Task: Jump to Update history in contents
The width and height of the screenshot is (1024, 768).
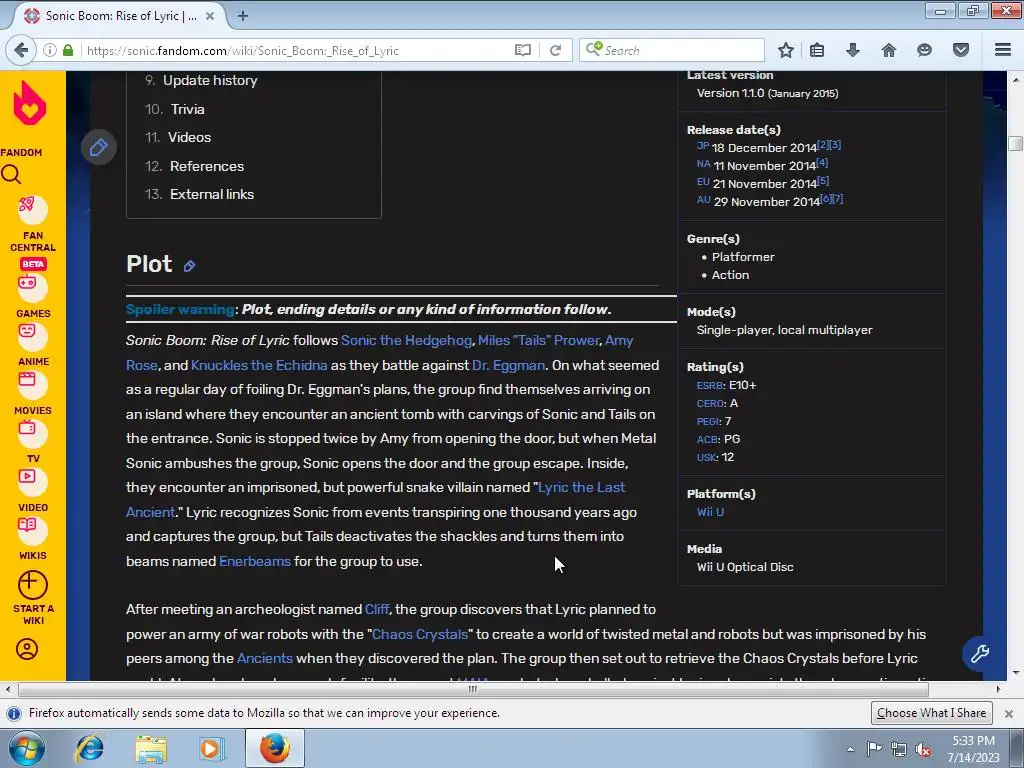Action: (x=210, y=80)
